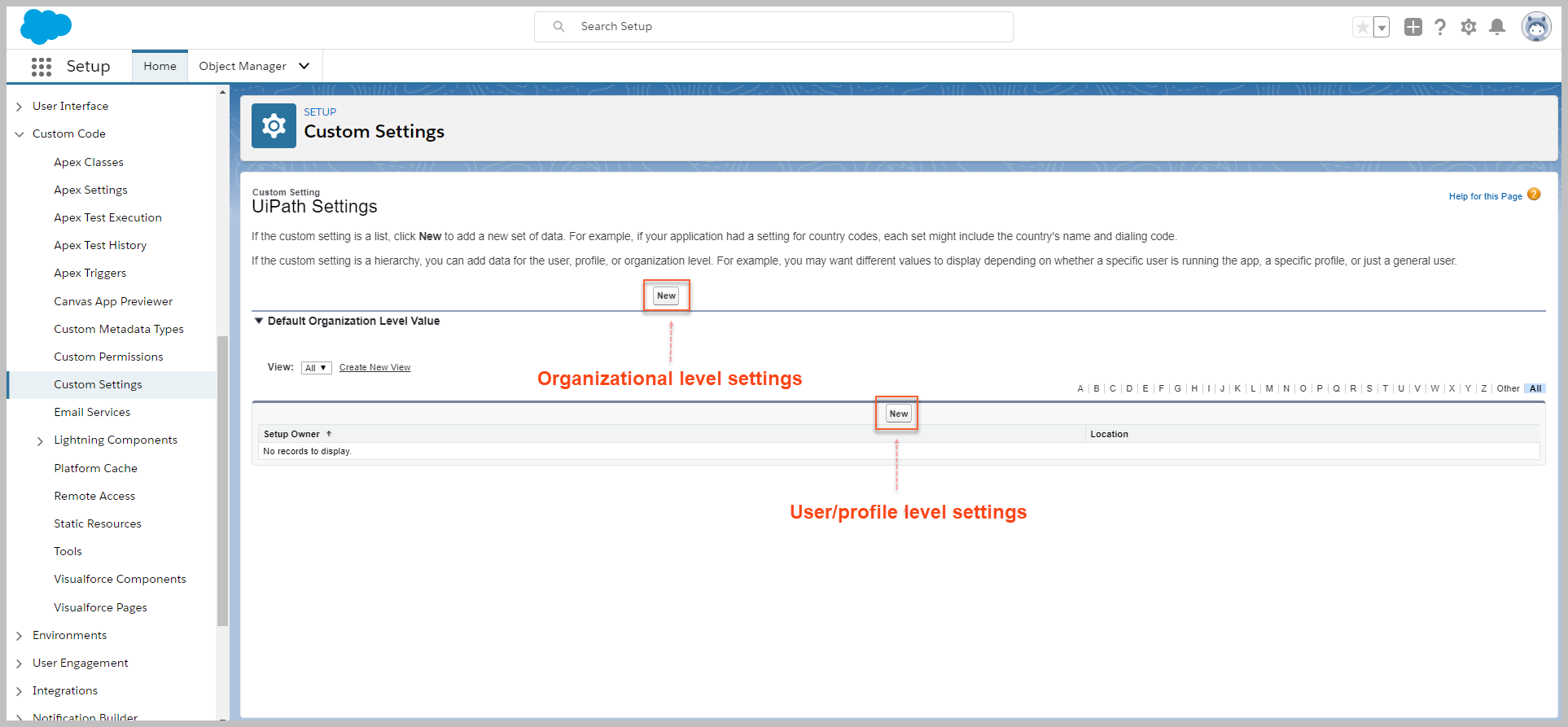The image size is (1568, 727).
Task: Expand the User Interface tree node
Action: pos(19,107)
